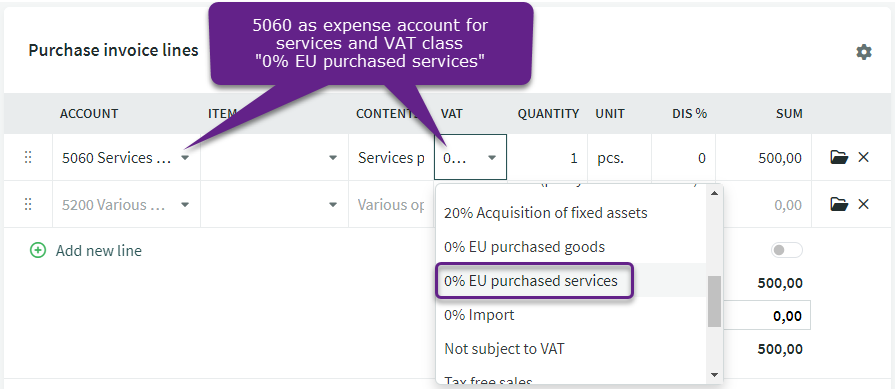Click the folder icon on the 5200 Various row
Screen dimensions: 895x389
coord(838,204)
